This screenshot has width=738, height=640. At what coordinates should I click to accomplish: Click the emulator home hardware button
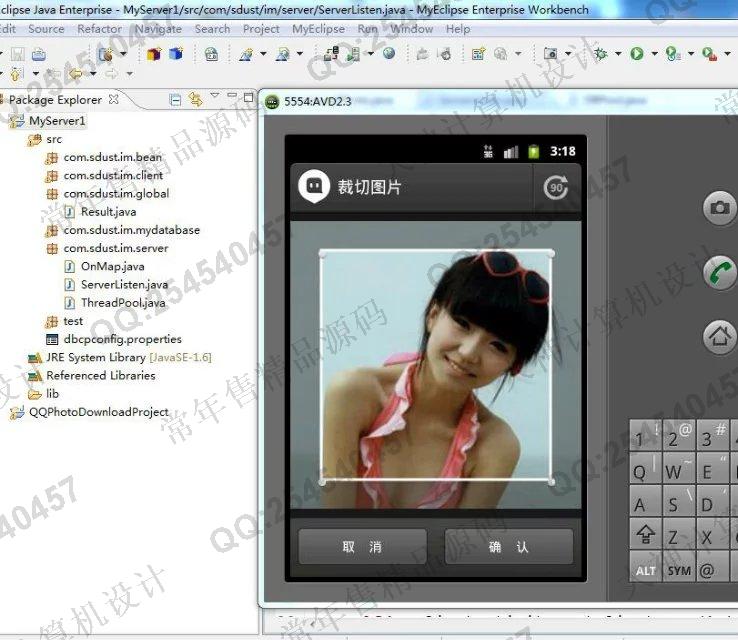(x=720, y=336)
